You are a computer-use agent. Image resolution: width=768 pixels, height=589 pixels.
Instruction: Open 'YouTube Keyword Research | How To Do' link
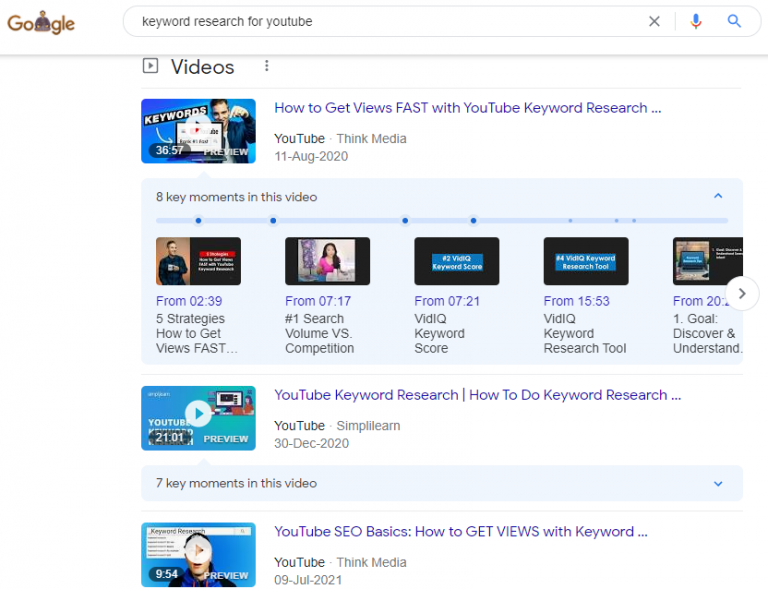click(478, 395)
